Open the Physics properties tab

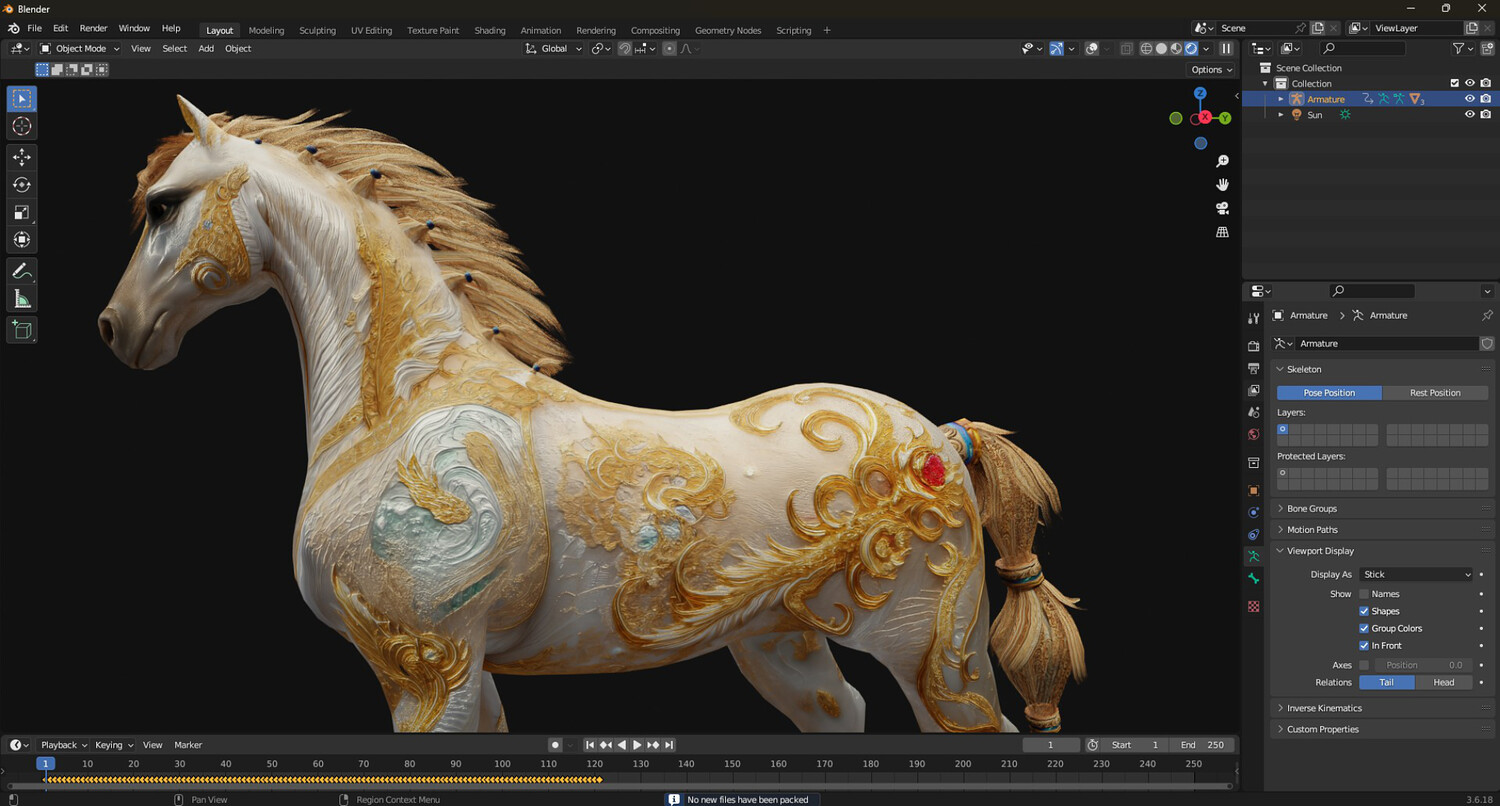click(x=1254, y=512)
